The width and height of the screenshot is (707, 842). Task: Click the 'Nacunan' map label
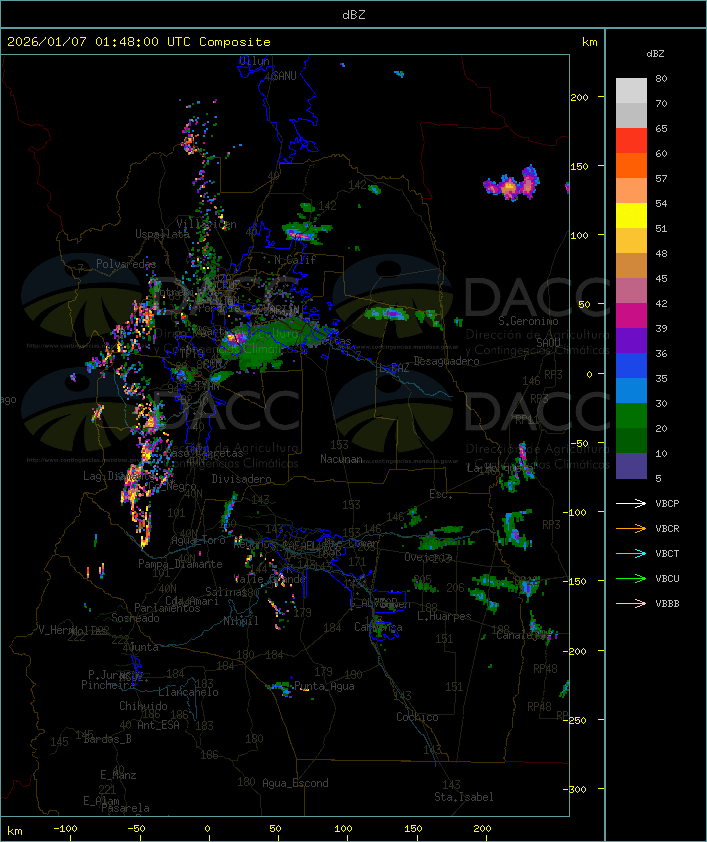click(x=341, y=459)
